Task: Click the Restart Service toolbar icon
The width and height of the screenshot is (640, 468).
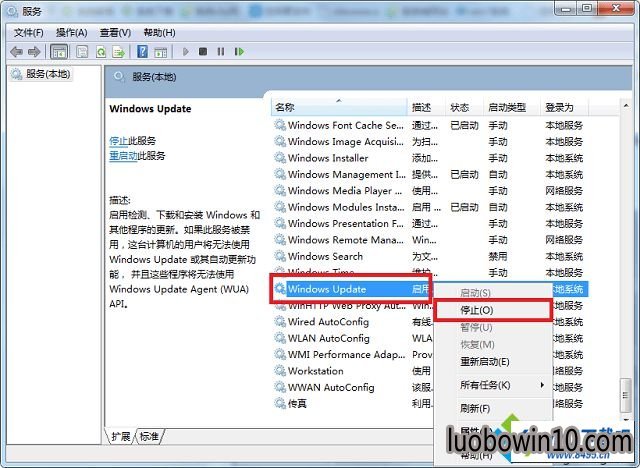Action: coord(239,51)
